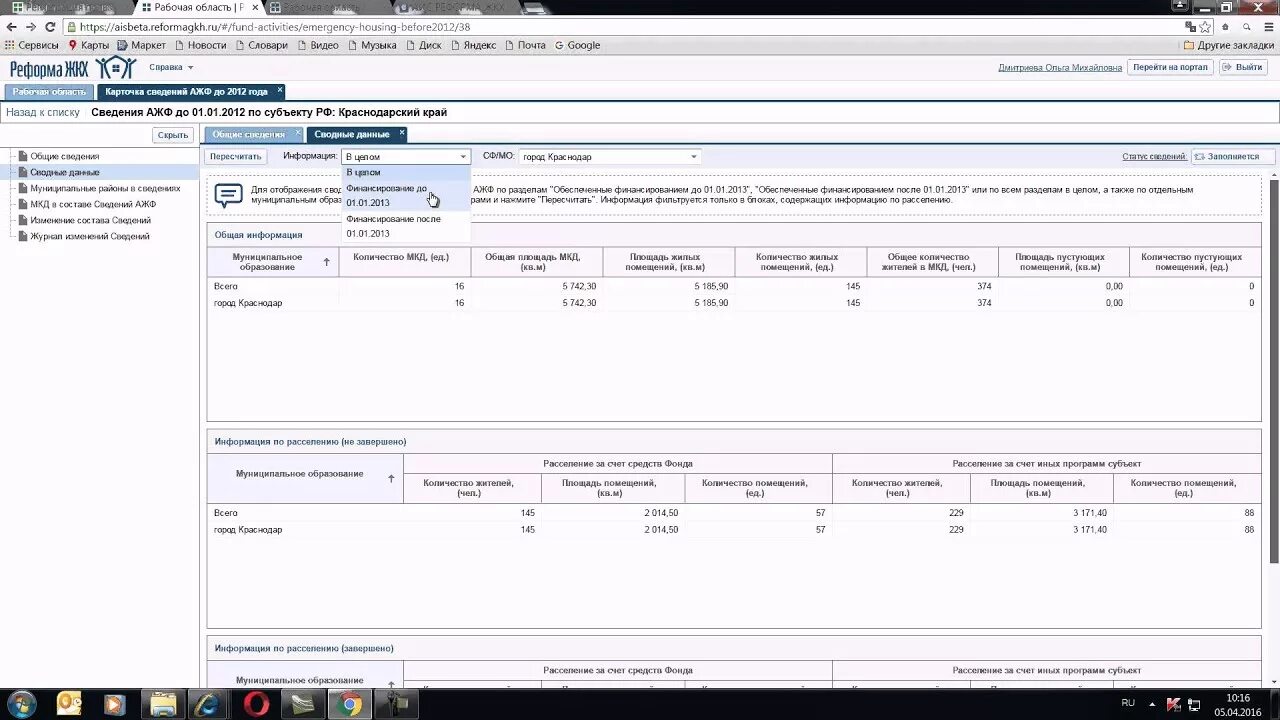
Task: Open Маркет bookmark
Action: (x=142, y=45)
